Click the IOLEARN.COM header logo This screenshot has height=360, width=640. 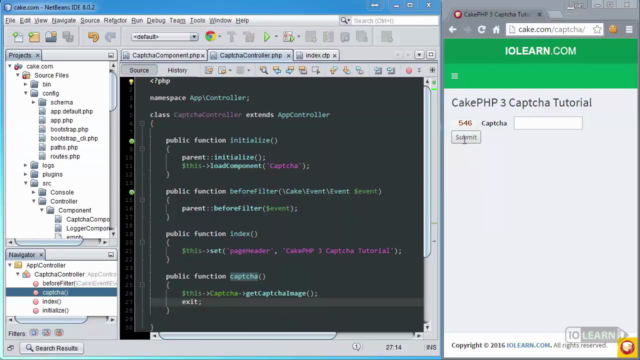540,51
